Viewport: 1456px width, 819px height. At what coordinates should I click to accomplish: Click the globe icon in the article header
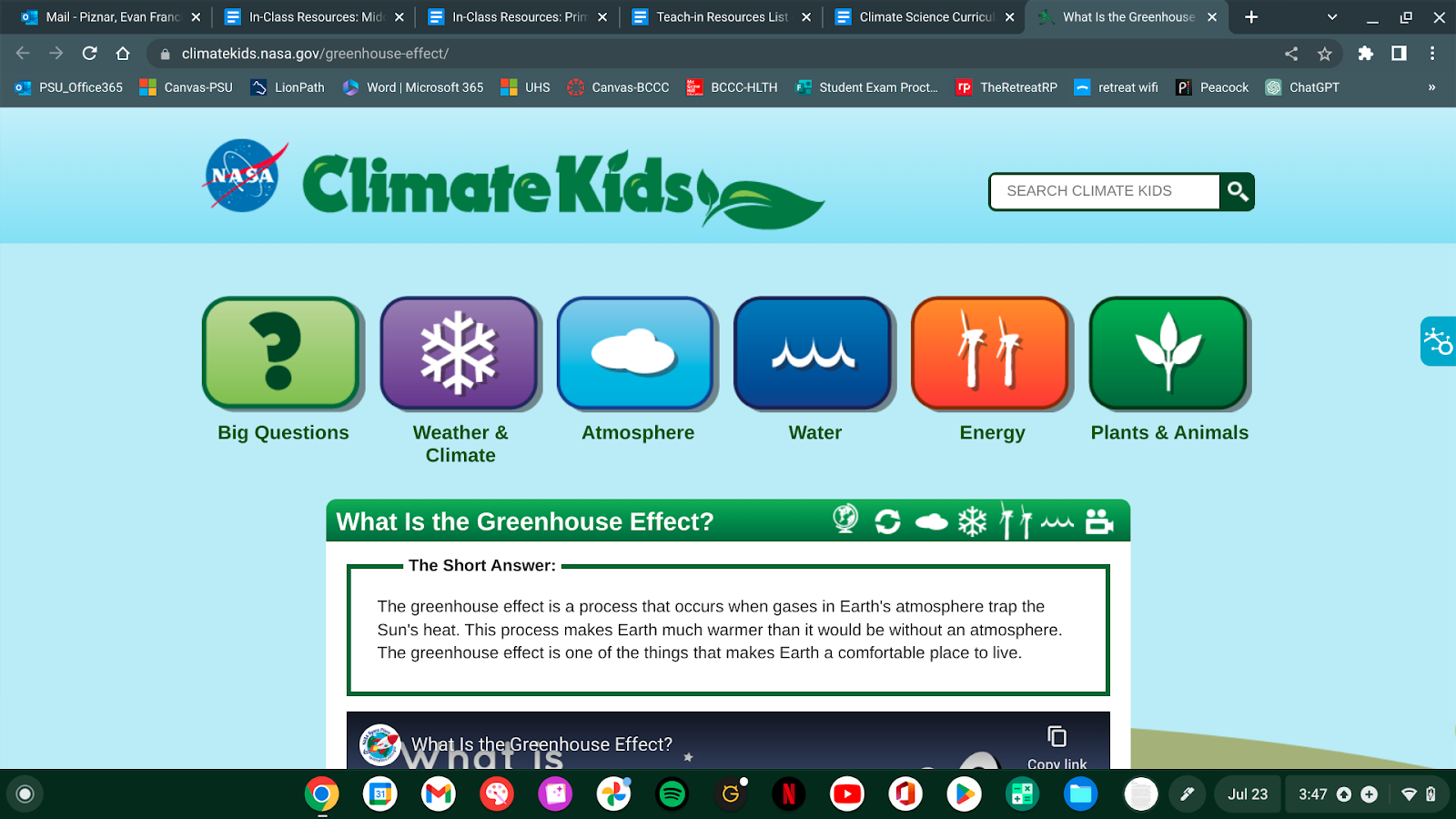pos(845,520)
